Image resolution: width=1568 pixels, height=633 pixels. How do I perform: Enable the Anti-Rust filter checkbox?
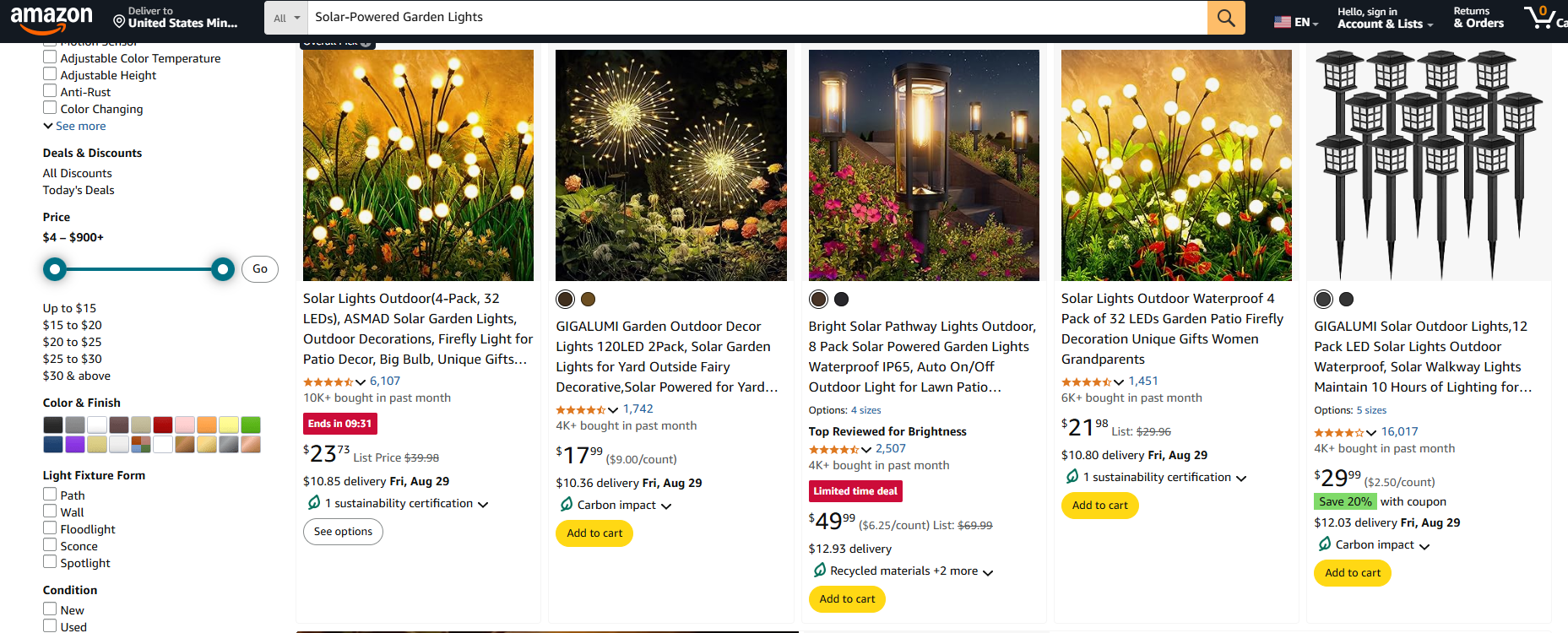pyautogui.click(x=50, y=91)
